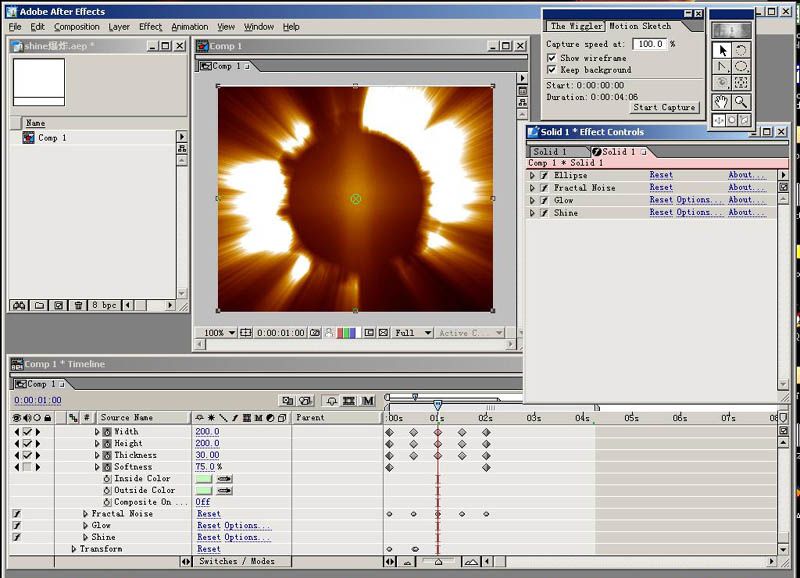Click the local axis mode icon
The image size is (800, 578).
(x=719, y=120)
